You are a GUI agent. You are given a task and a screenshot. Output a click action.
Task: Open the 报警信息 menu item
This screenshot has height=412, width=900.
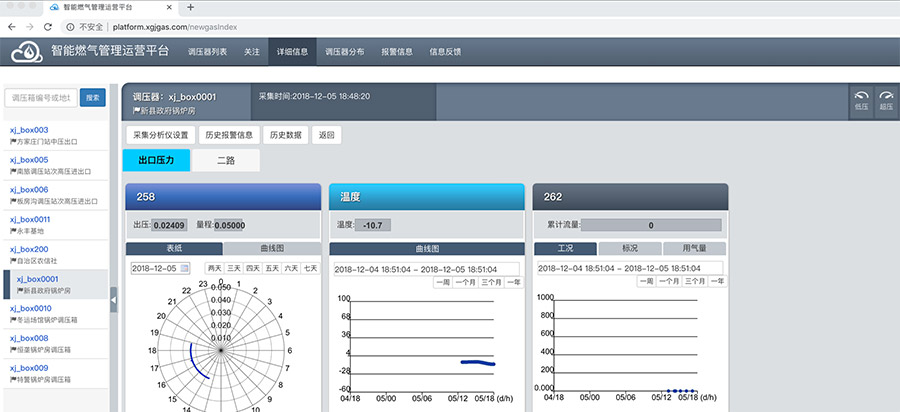(397, 52)
